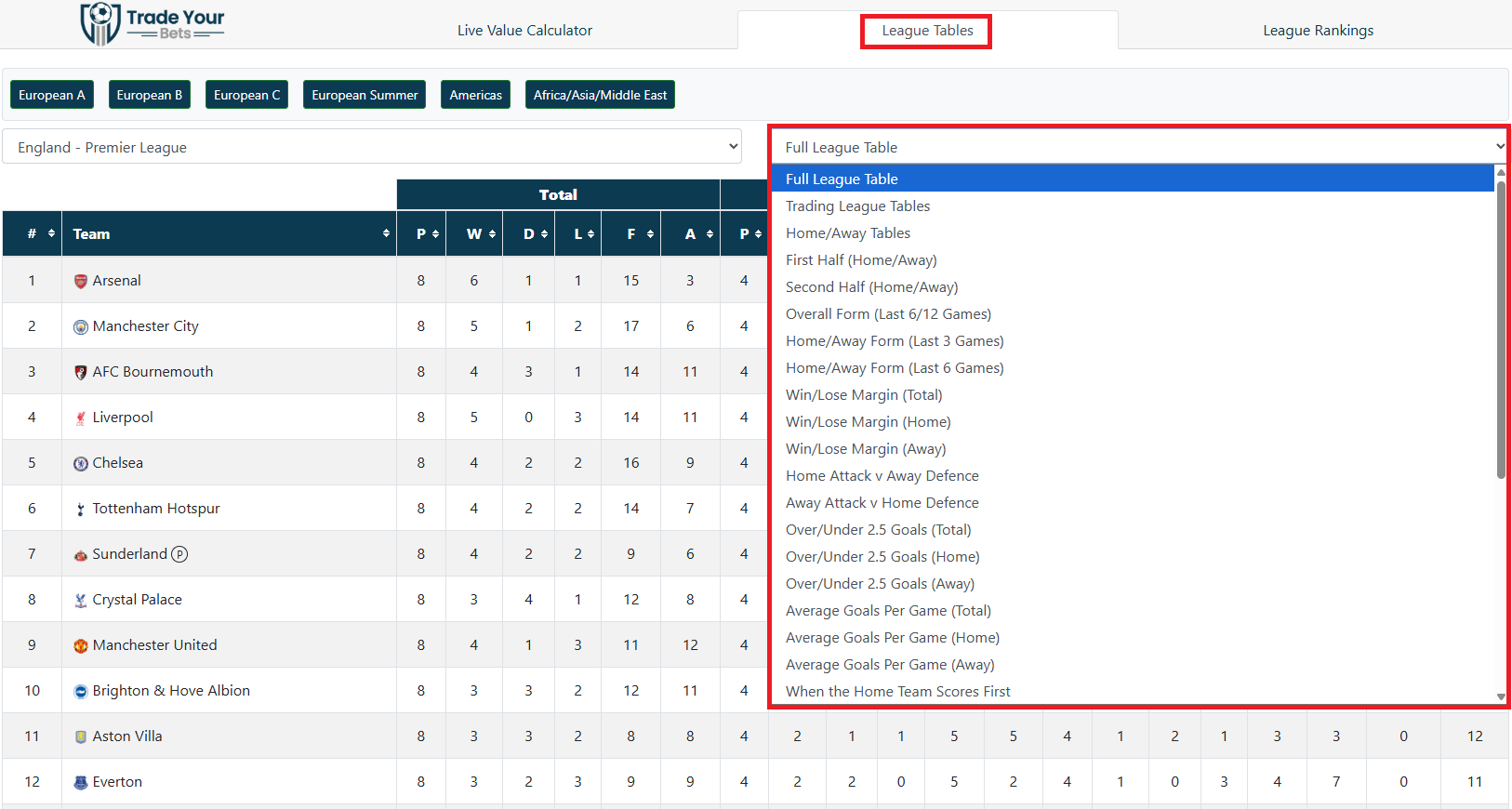Pick Over/Under 2.5 Goals (Total) option
This screenshot has height=809, width=1512.
878,530
